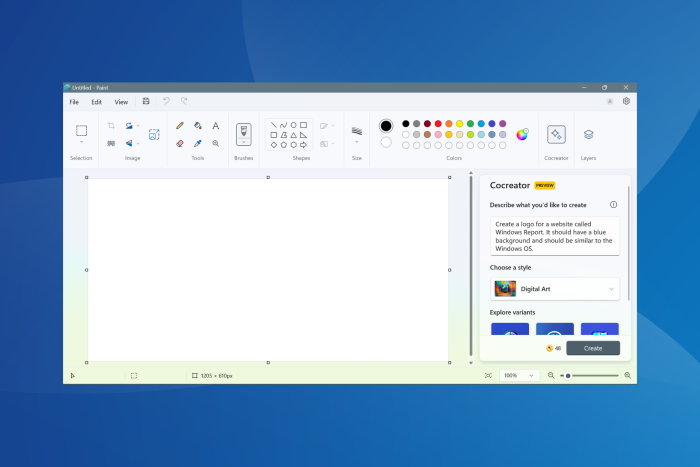Click the Fit to window icon

click(488, 375)
